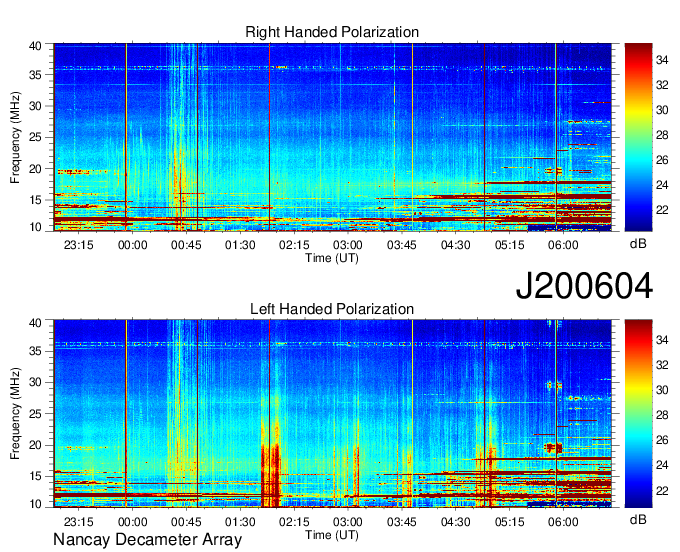Click the 'Time (UT)' label under upper plot

[x=332, y=258]
